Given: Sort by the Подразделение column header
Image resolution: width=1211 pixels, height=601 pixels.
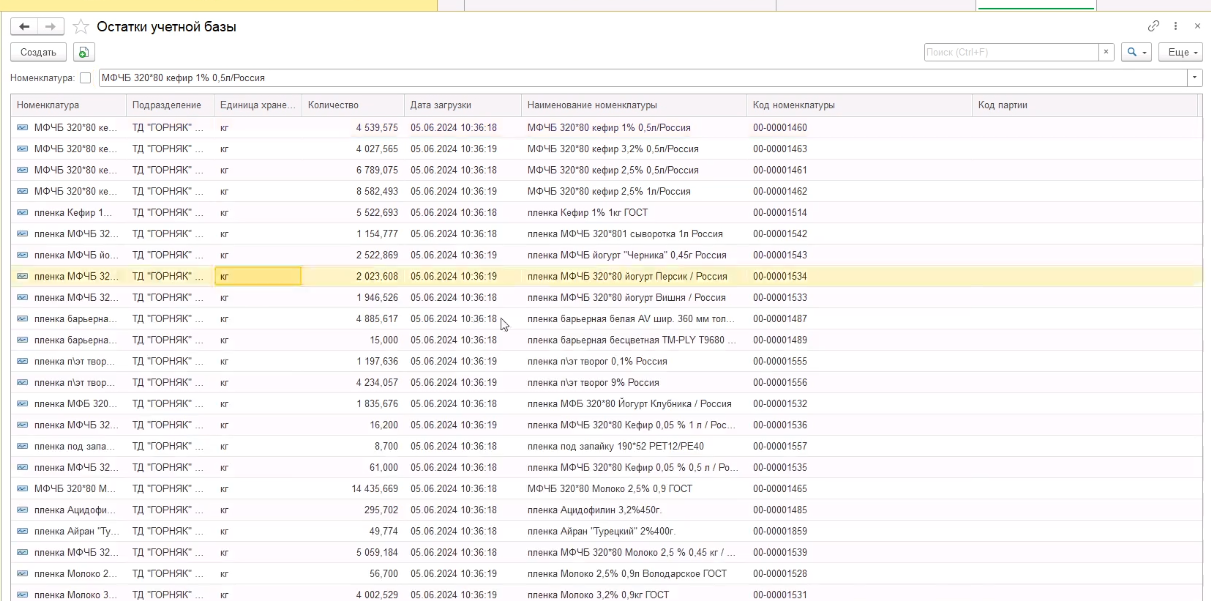Looking at the screenshot, I should click(171, 105).
